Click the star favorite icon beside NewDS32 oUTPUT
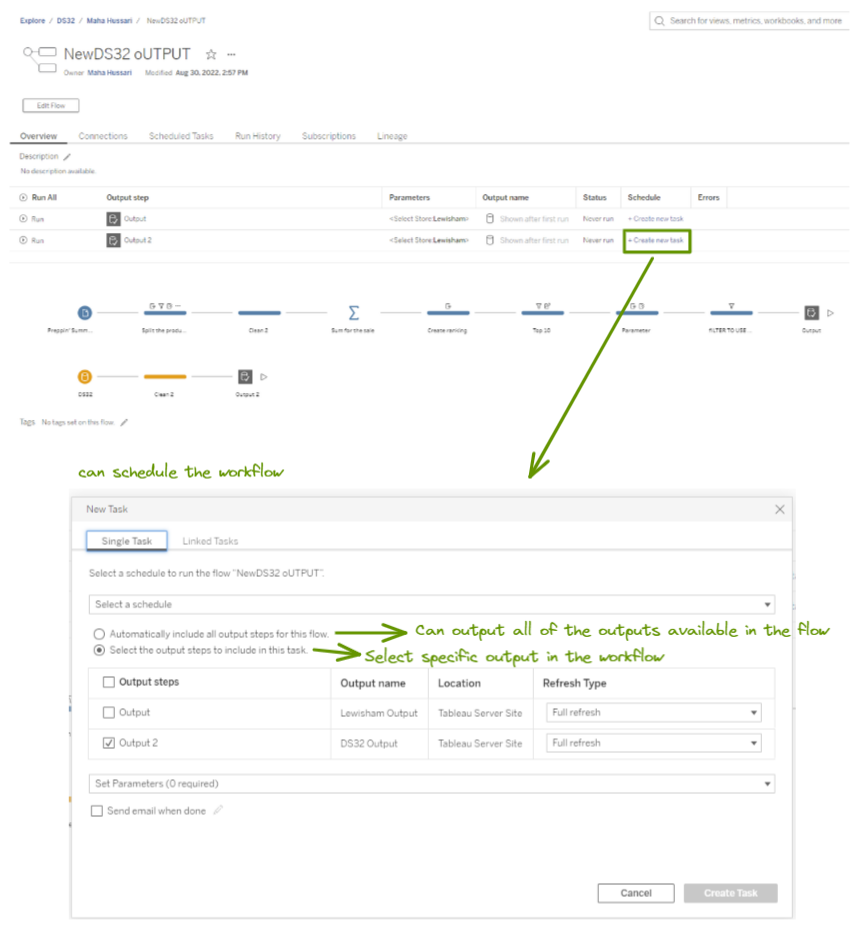The image size is (857, 931). point(211,55)
